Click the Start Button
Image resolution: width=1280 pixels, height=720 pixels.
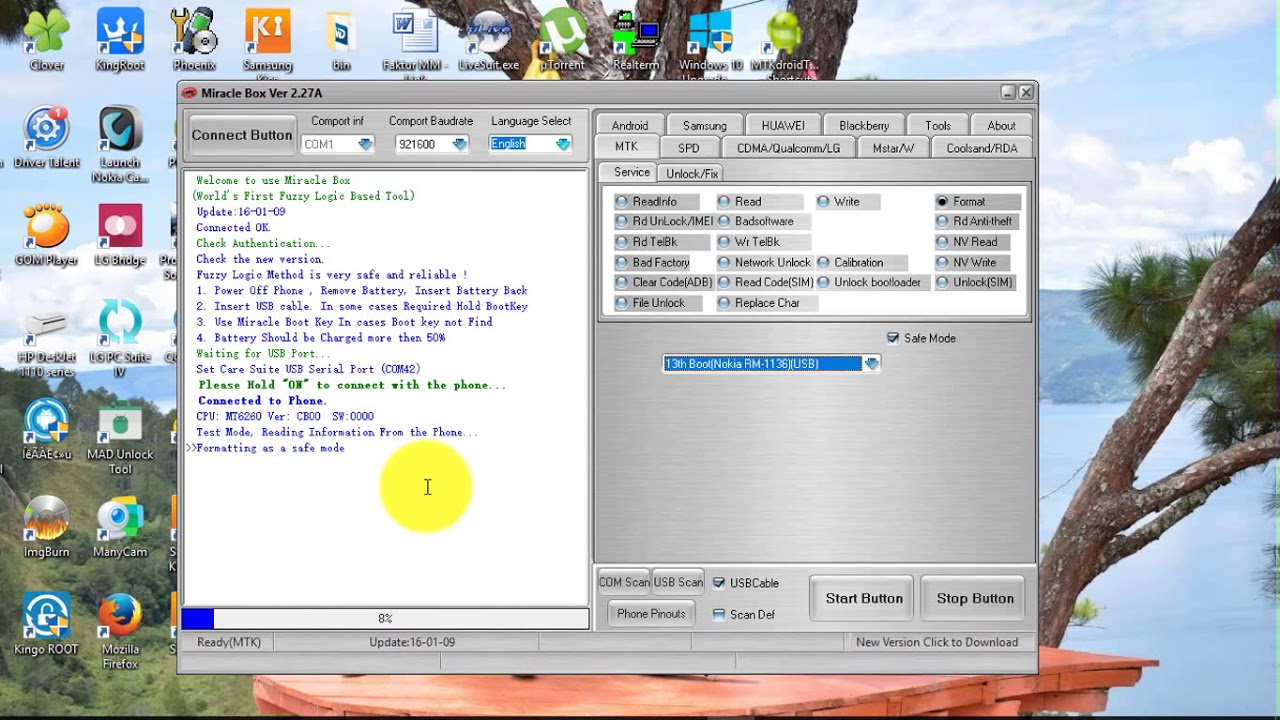[x=864, y=598]
